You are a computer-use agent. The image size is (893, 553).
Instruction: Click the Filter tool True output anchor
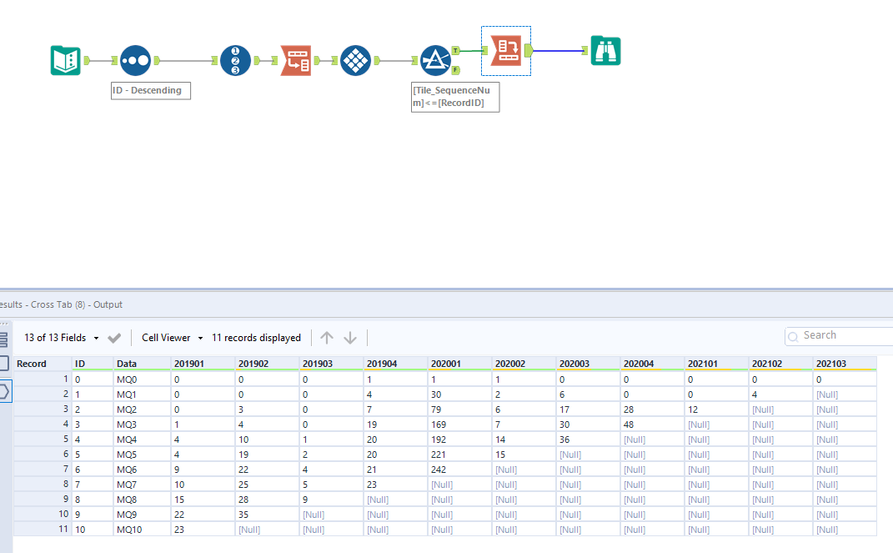[x=456, y=51]
